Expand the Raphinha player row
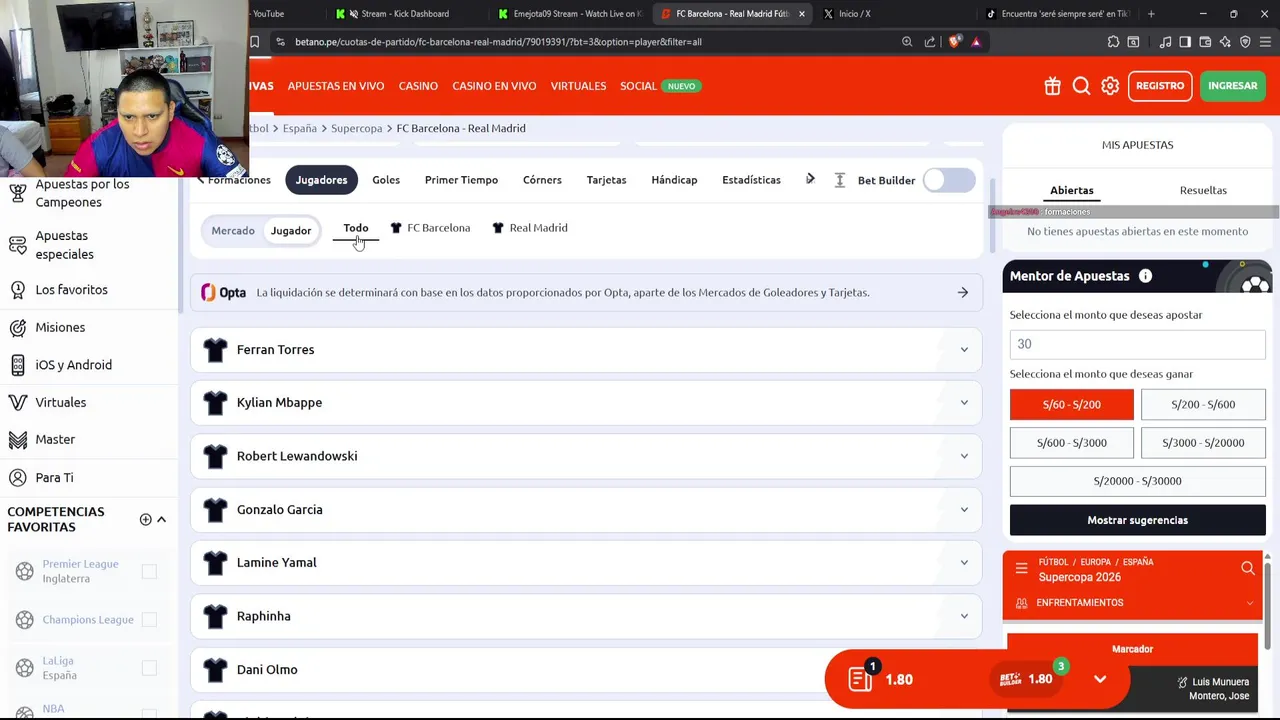This screenshot has width=1280, height=720. 587,616
